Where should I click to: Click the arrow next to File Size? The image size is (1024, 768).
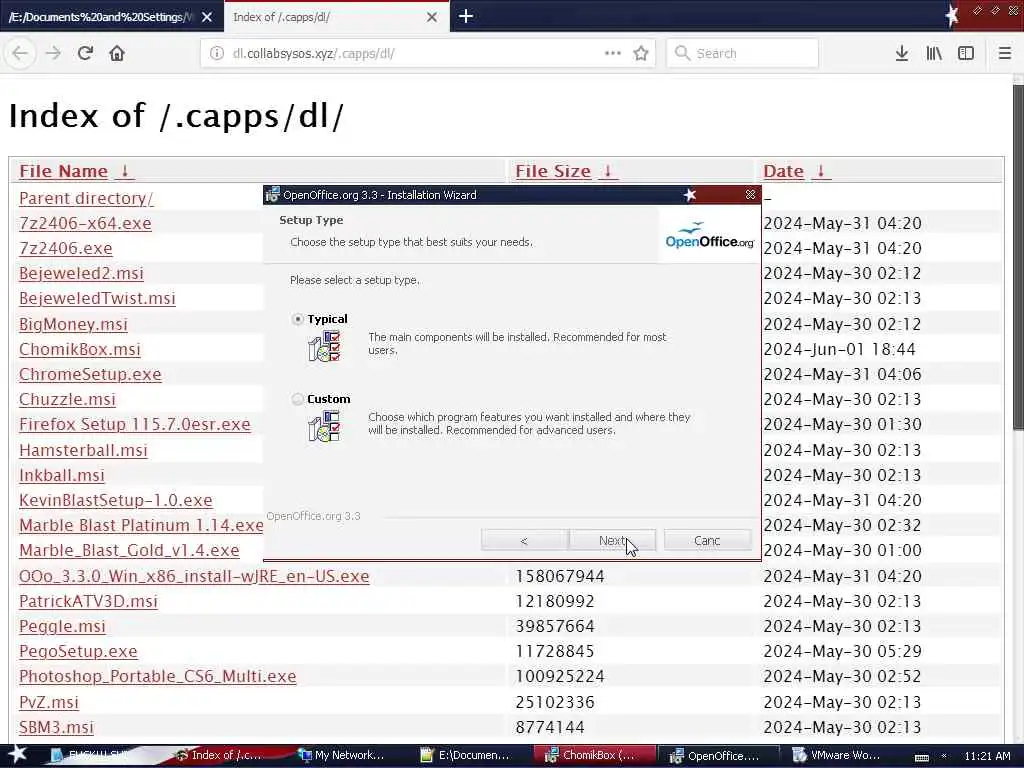[x=608, y=171]
